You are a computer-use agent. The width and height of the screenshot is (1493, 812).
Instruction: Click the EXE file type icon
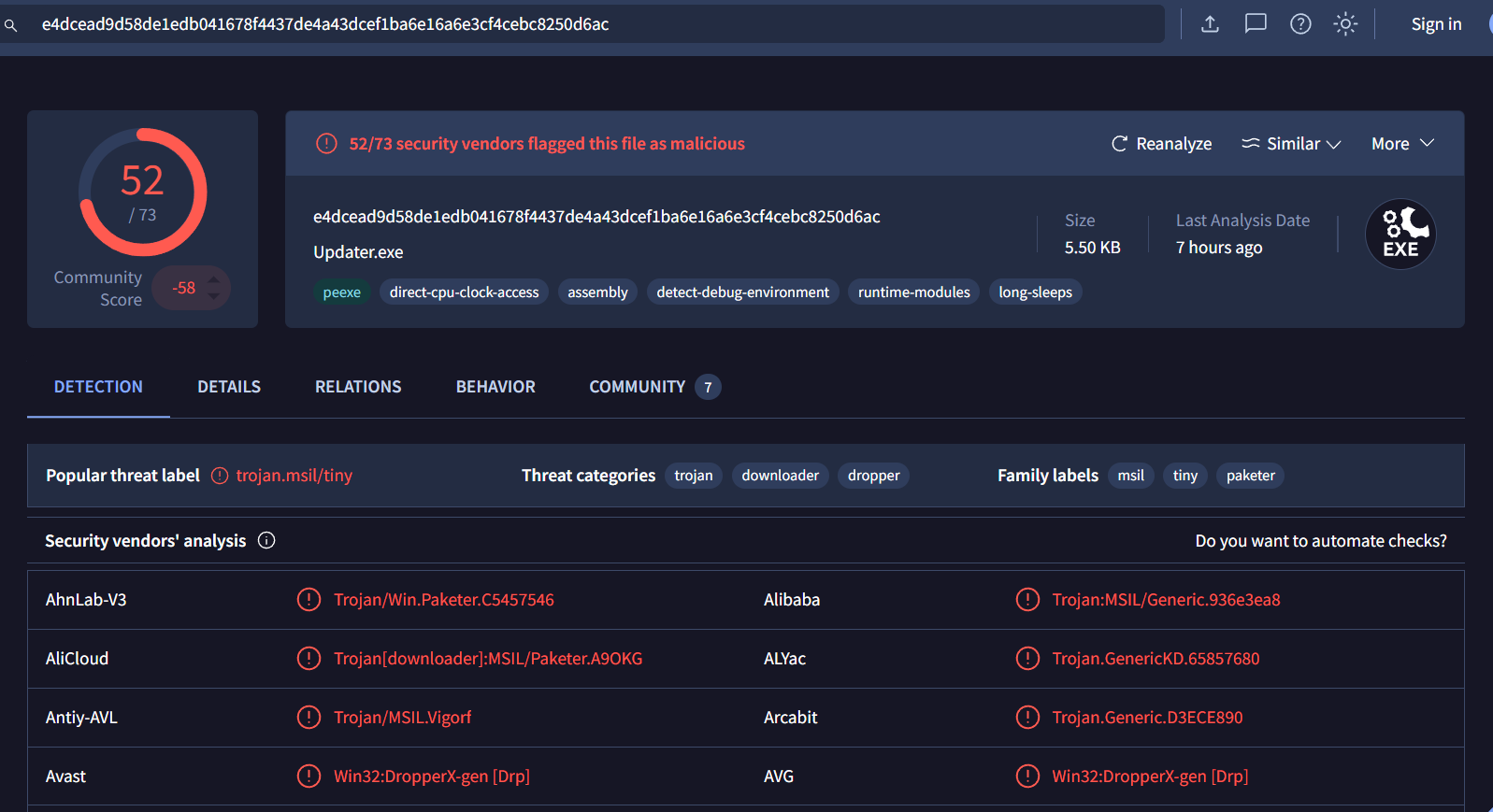point(1400,235)
